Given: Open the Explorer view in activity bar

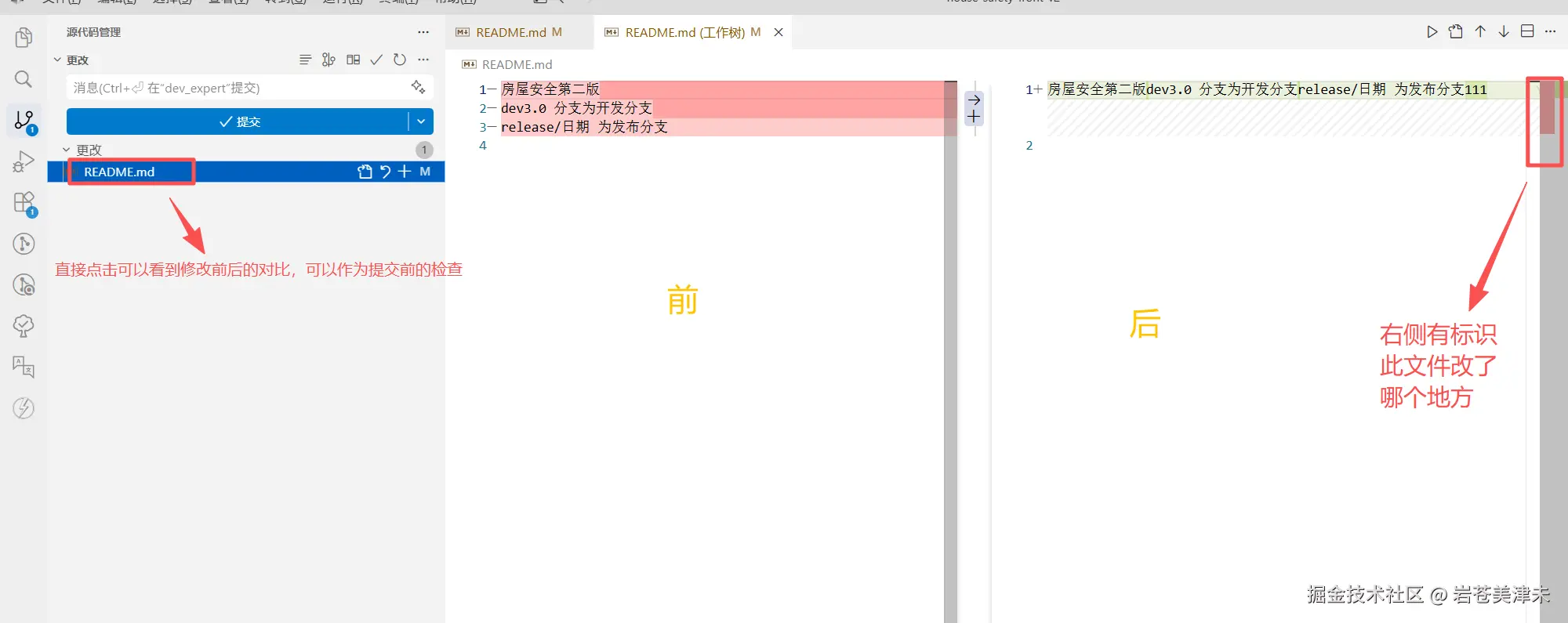Looking at the screenshot, I should click(x=24, y=38).
